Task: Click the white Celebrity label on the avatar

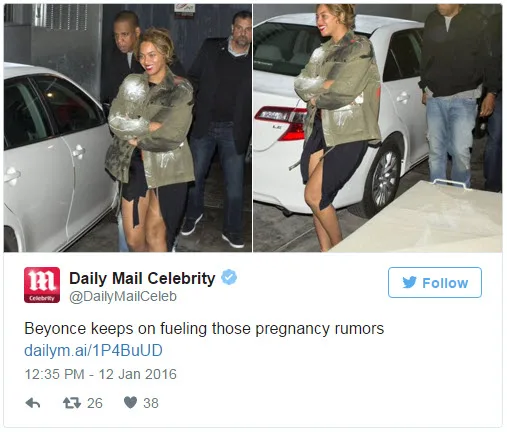Action: pyautogui.click(x=42, y=298)
